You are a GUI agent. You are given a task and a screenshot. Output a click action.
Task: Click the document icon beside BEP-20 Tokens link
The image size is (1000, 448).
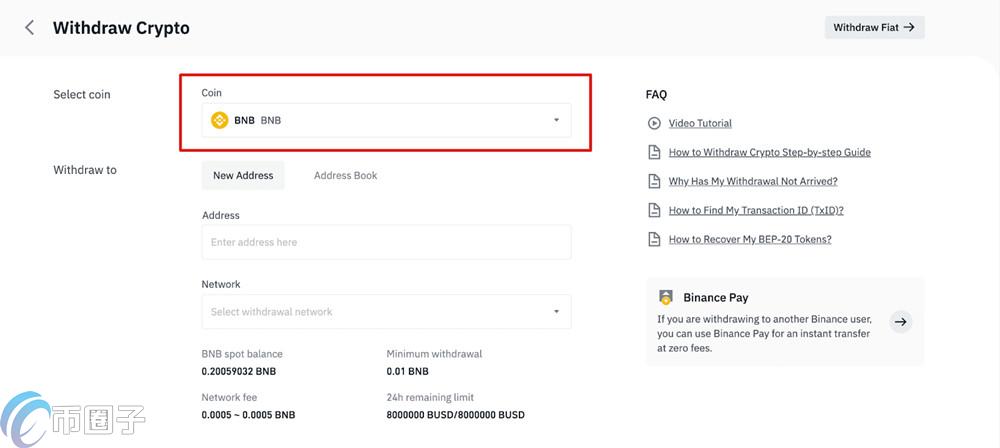click(654, 239)
